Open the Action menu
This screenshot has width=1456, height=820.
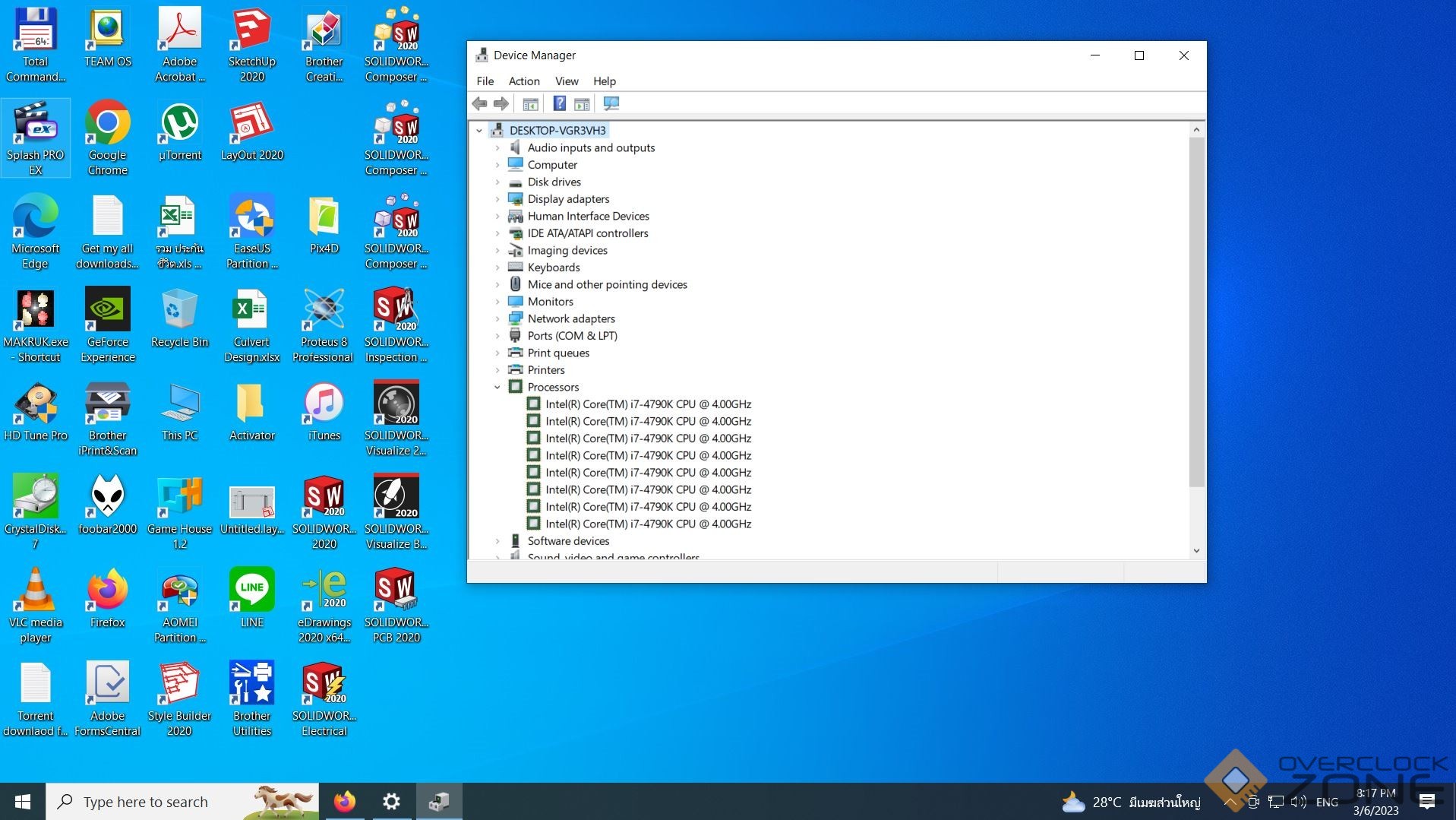523,81
